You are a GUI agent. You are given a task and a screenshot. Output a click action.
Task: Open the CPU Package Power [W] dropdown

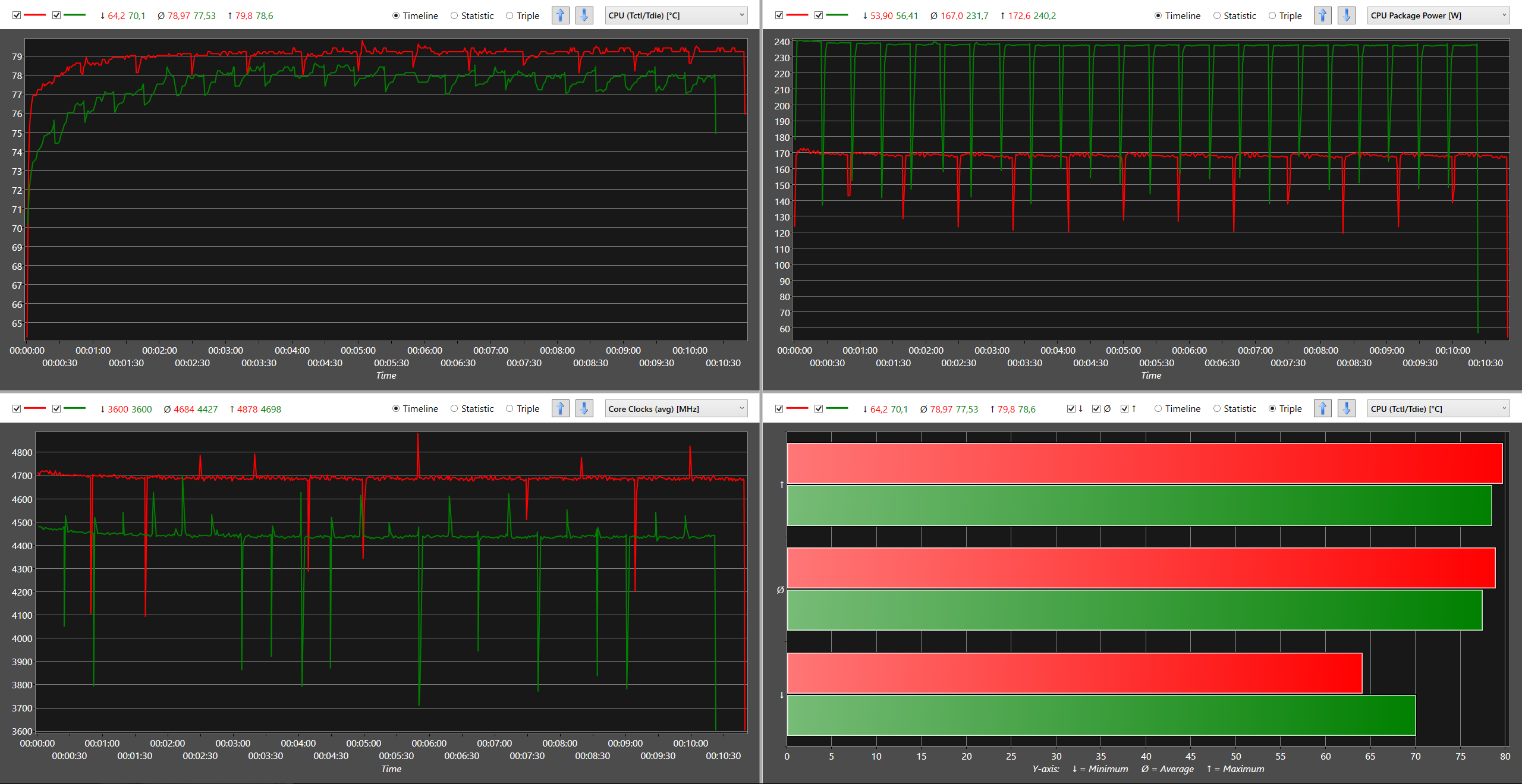coord(1438,15)
